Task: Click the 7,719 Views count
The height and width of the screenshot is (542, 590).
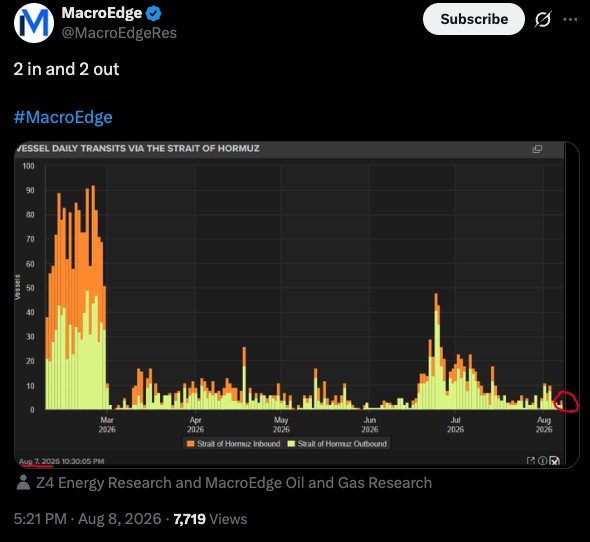Action: (x=210, y=519)
